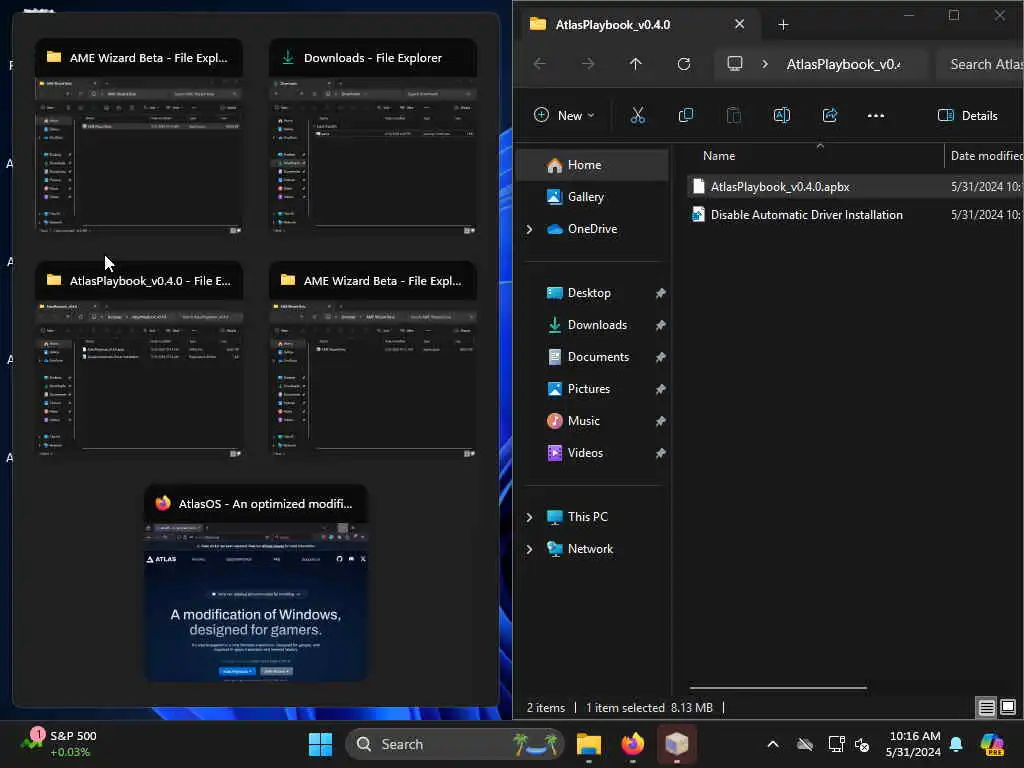Open Pictures in quick access

click(x=592, y=389)
